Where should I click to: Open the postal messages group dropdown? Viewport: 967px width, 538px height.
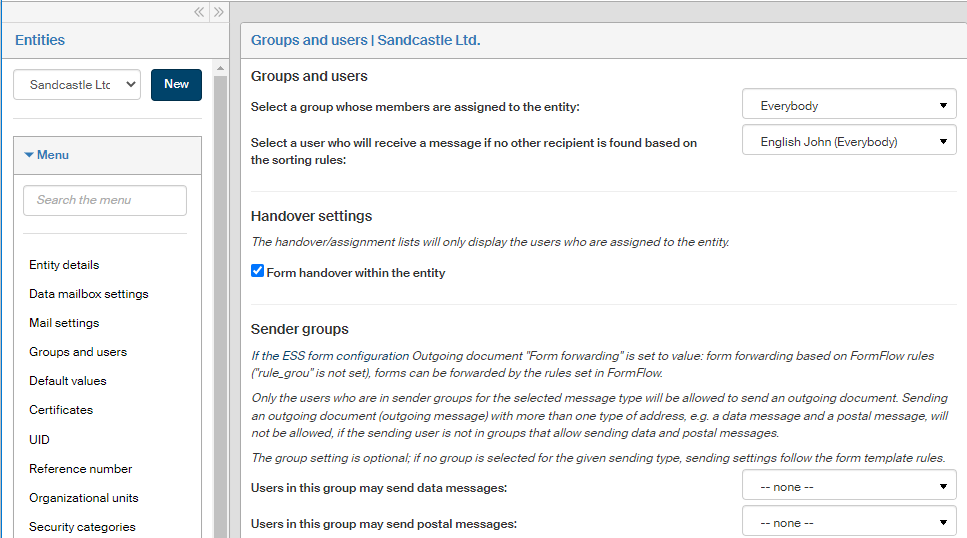click(849, 522)
